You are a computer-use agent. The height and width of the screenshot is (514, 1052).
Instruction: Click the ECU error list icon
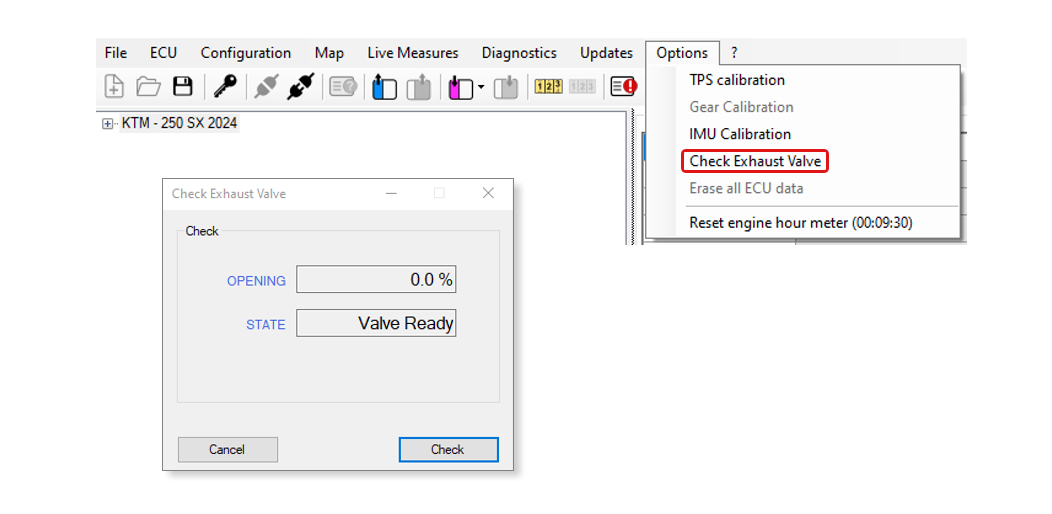click(623, 87)
